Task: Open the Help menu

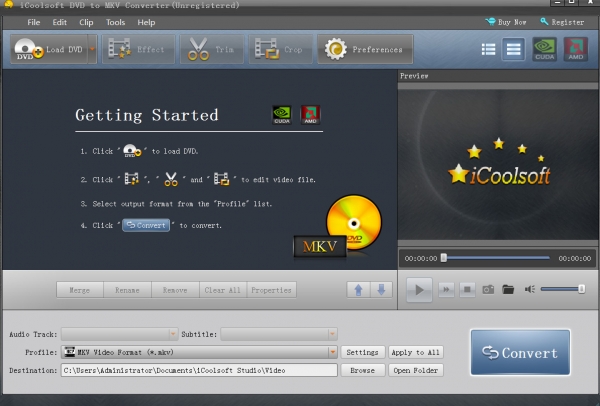Action: (146, 22)
